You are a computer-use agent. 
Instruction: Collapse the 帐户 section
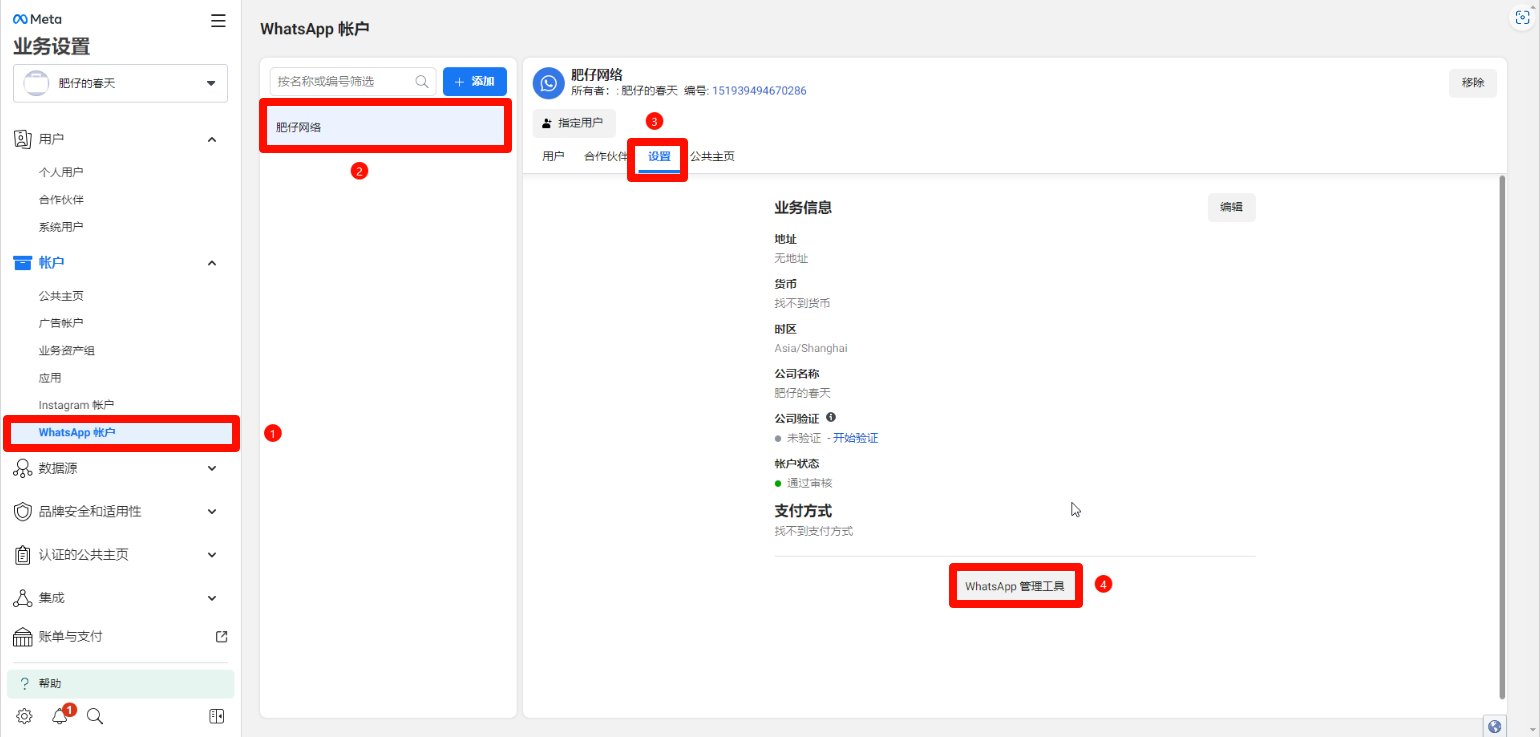coord(211,263)
